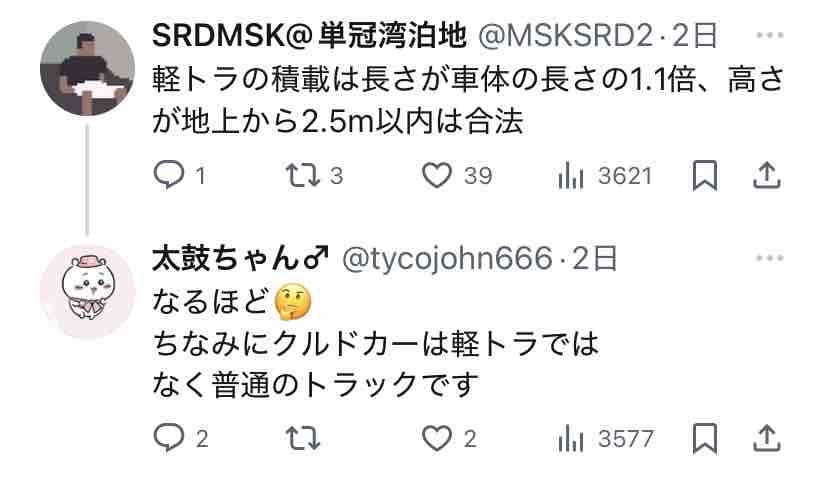Visit SRDMSK@単冠湾泊地 display name

coord(309,35)
